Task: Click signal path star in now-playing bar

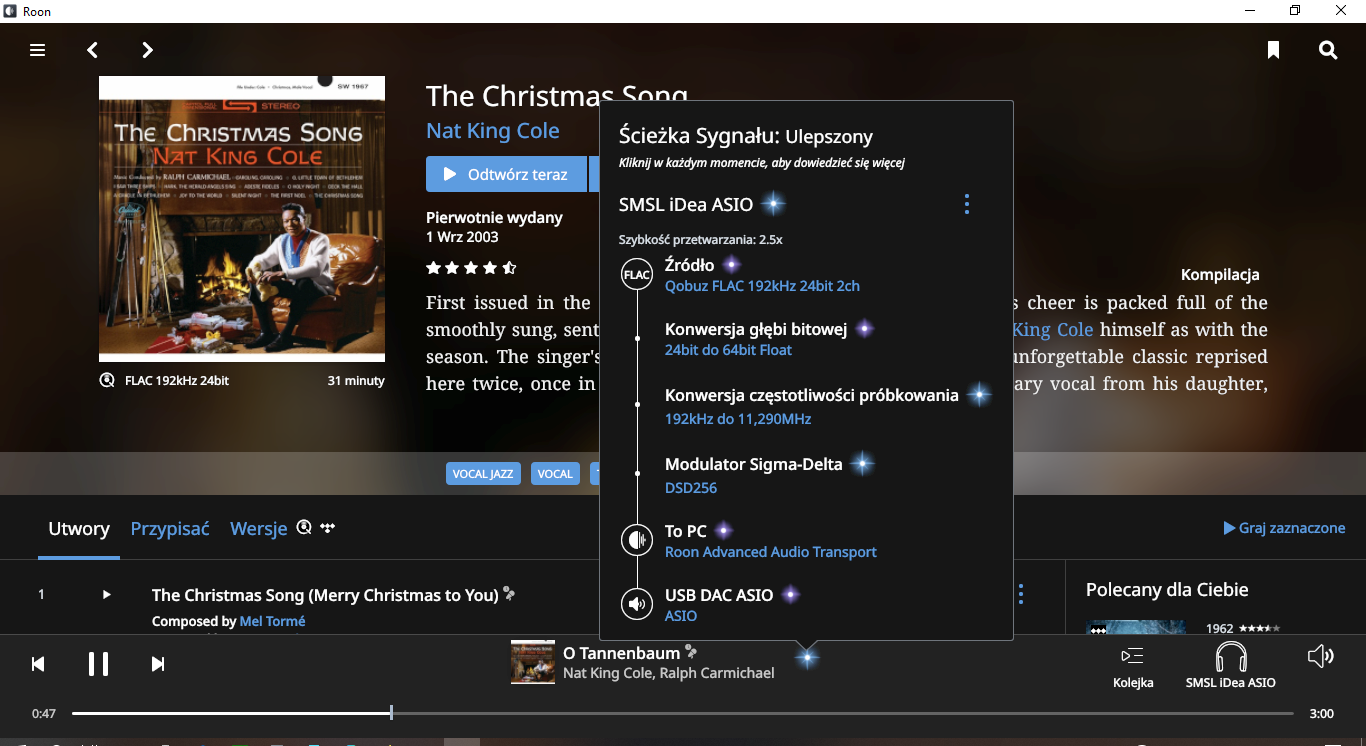Action: (x=807, y=657)
